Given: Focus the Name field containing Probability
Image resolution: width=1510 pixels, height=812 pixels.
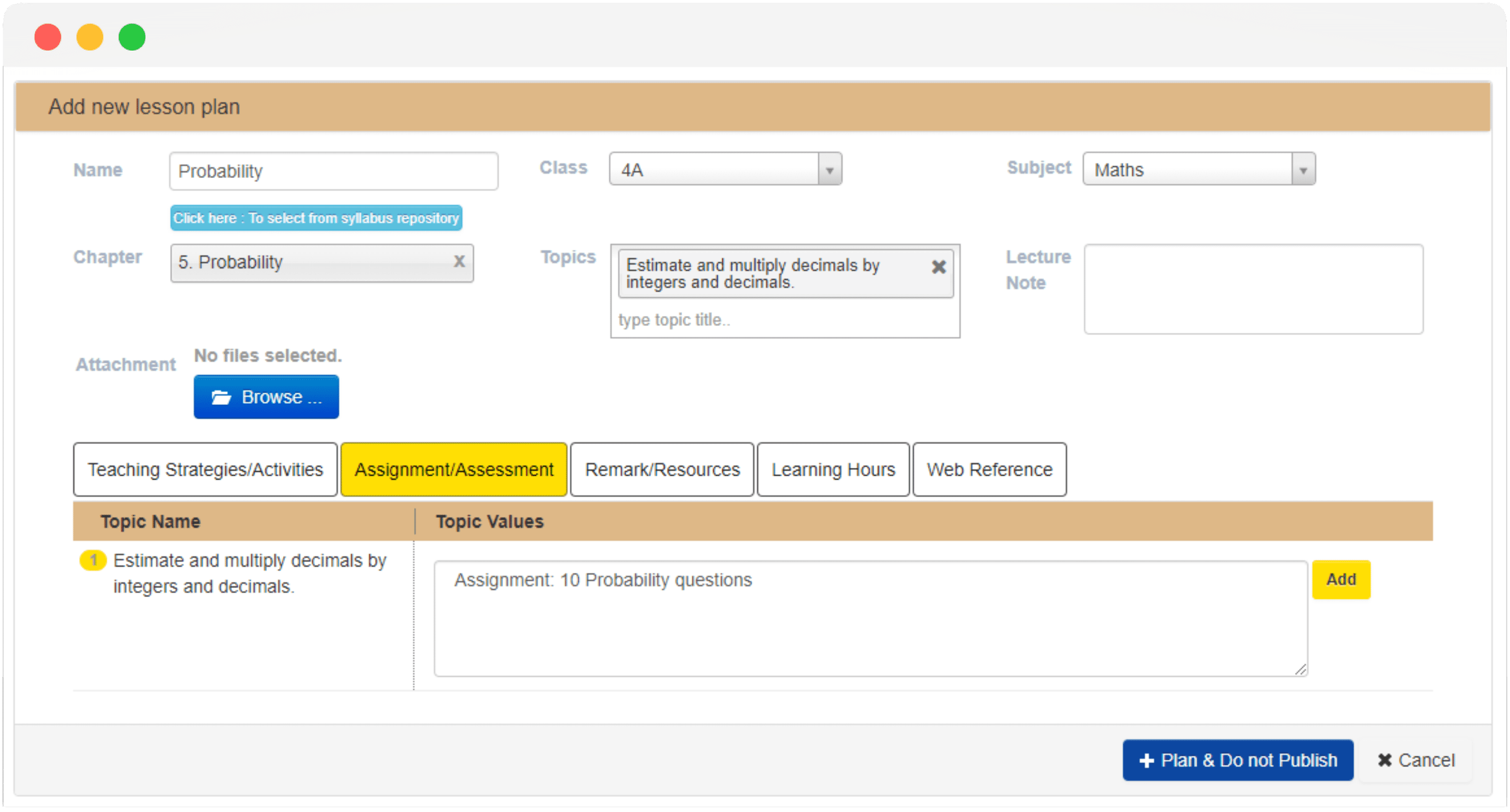Looking at the screenshot, I should click(x=334, y=171).
